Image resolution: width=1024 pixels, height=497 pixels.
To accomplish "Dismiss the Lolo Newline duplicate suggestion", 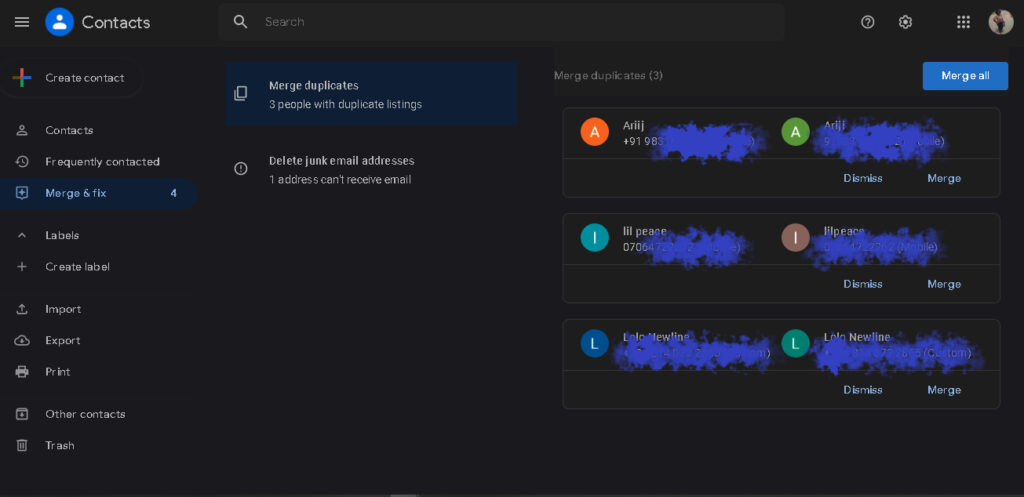I will [863, 390].
